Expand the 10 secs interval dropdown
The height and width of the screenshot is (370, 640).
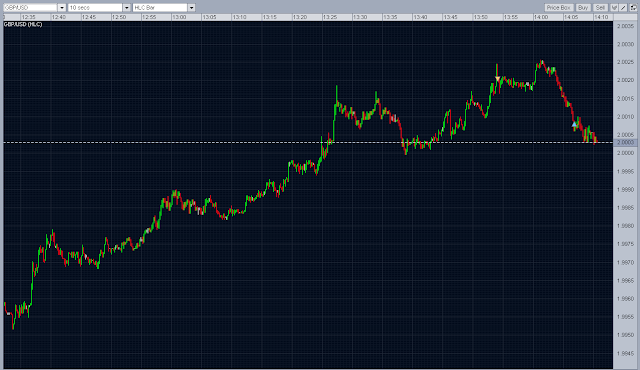tap(127, 8)
